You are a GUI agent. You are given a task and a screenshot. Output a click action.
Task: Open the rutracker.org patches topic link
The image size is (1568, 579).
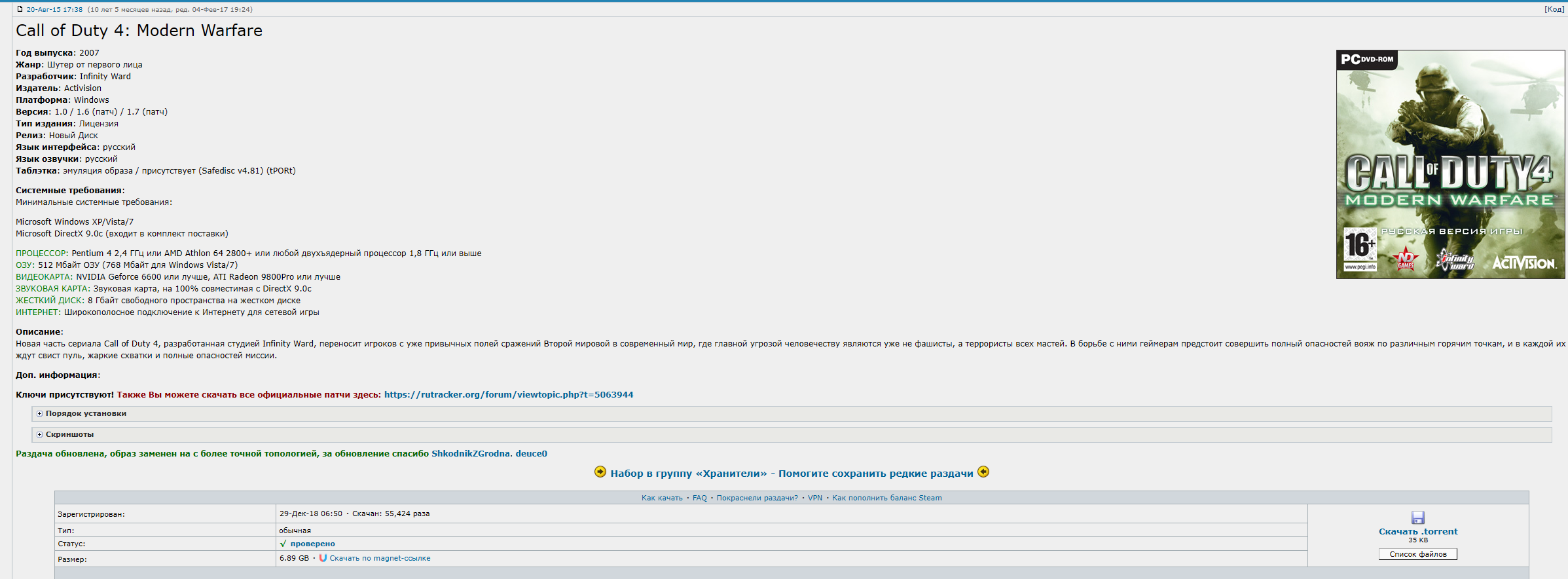(509, 395)
